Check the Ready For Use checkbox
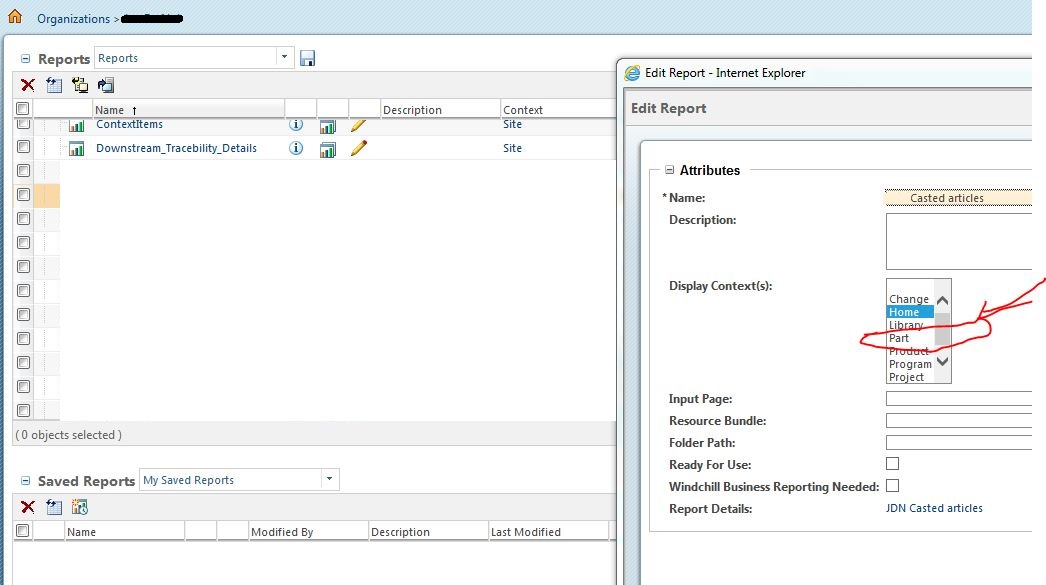Screen dimensions: 1046x585 point(893,464)
